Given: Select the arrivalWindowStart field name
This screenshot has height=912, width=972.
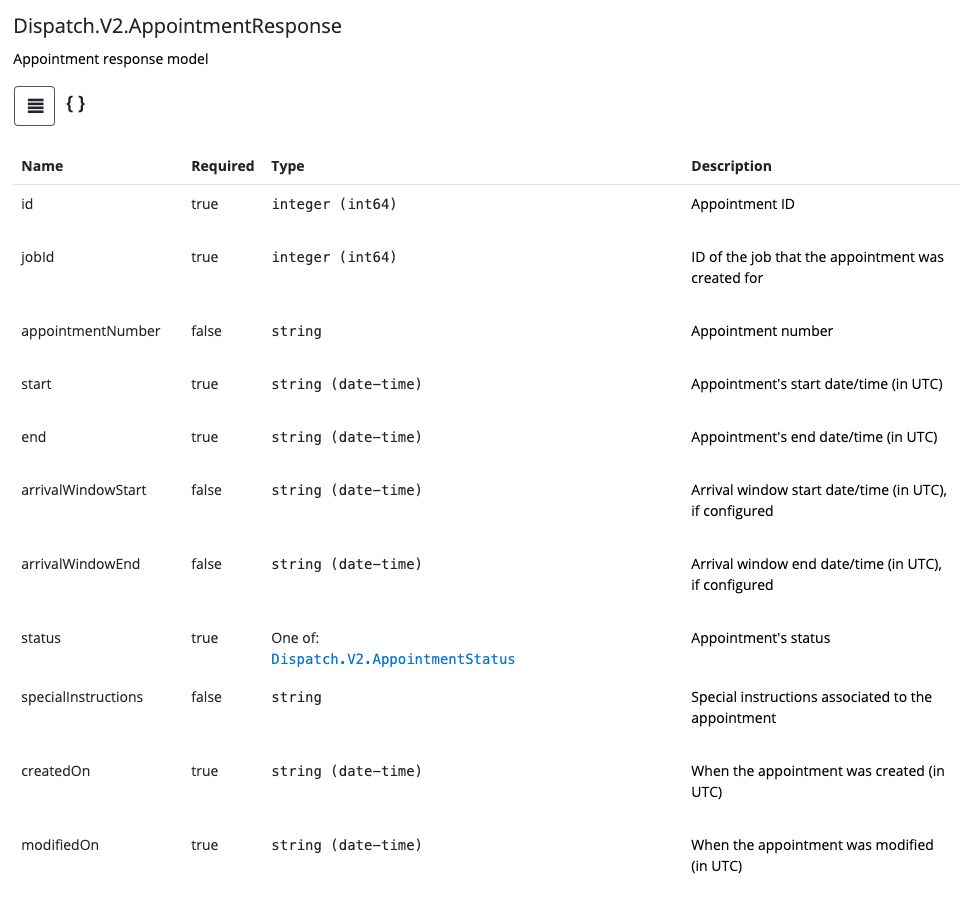Looking at the screenshot, I should [84, 490].
